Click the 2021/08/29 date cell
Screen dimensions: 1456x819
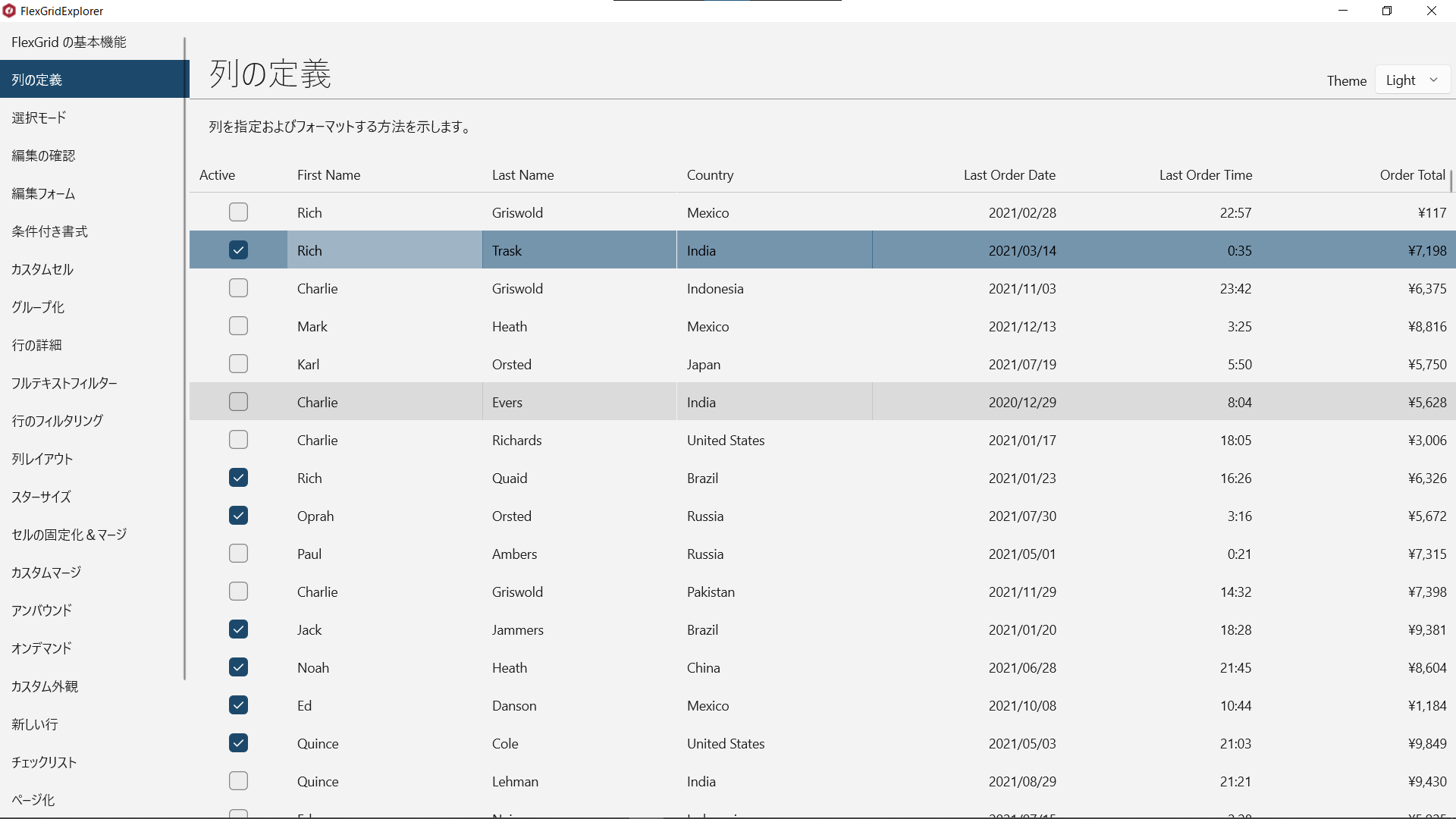pos(969,781)
